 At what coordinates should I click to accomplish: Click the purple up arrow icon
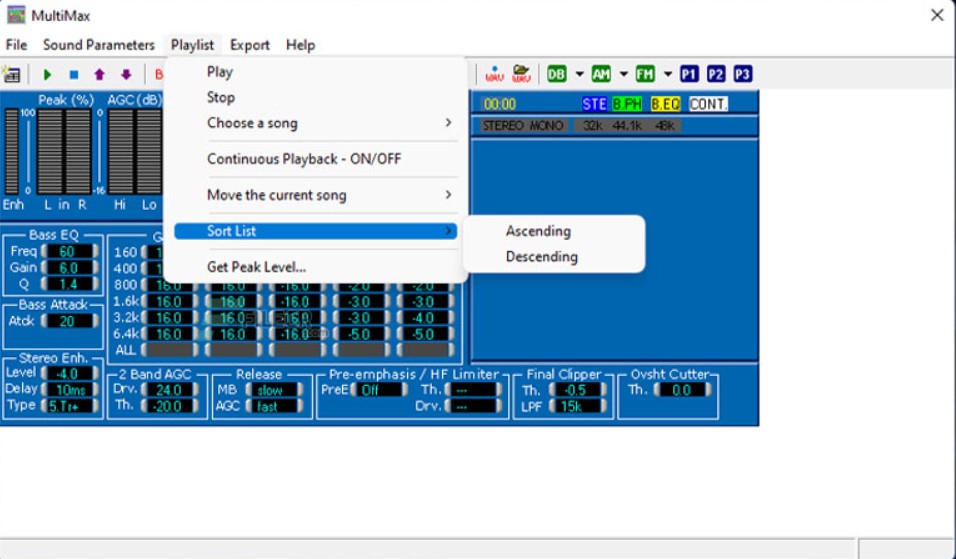[99, 74]
